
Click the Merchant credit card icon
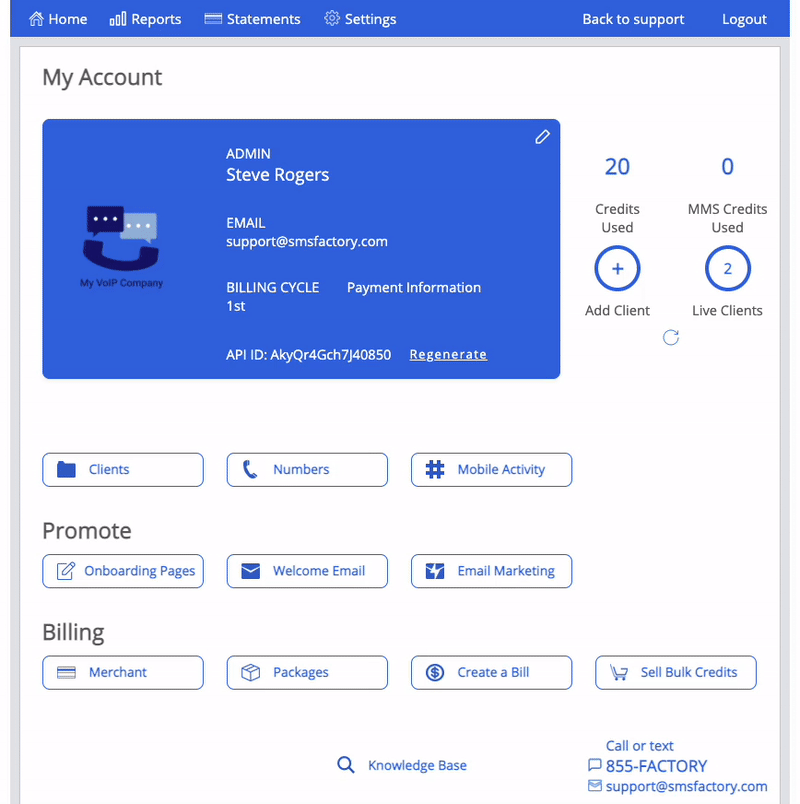tap(66, 672)
